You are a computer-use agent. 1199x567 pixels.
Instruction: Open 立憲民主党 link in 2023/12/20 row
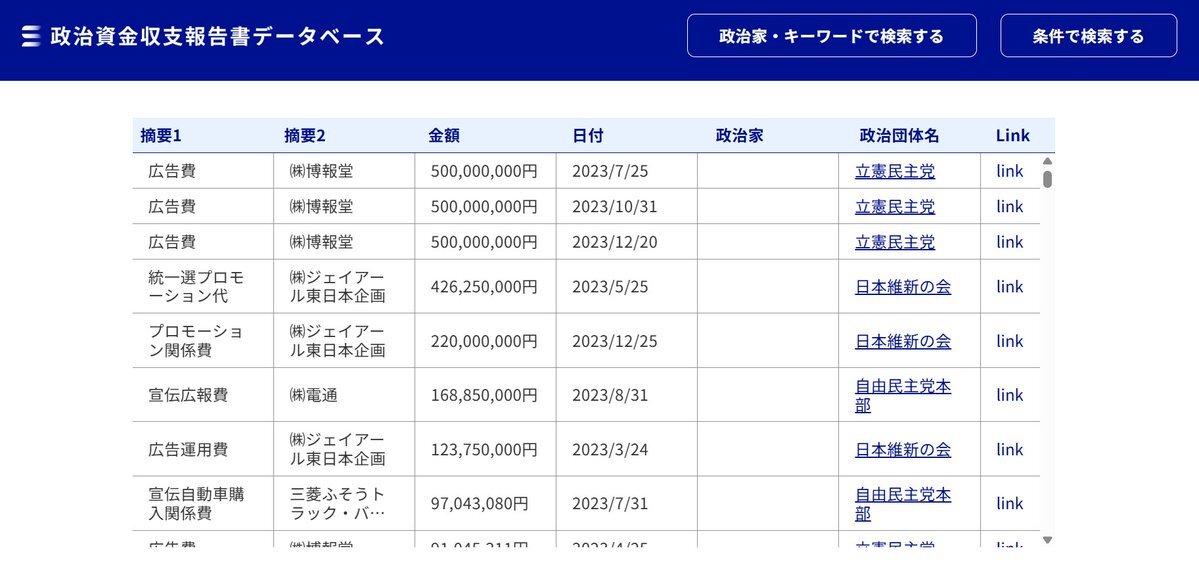click(x=895, y=242)
